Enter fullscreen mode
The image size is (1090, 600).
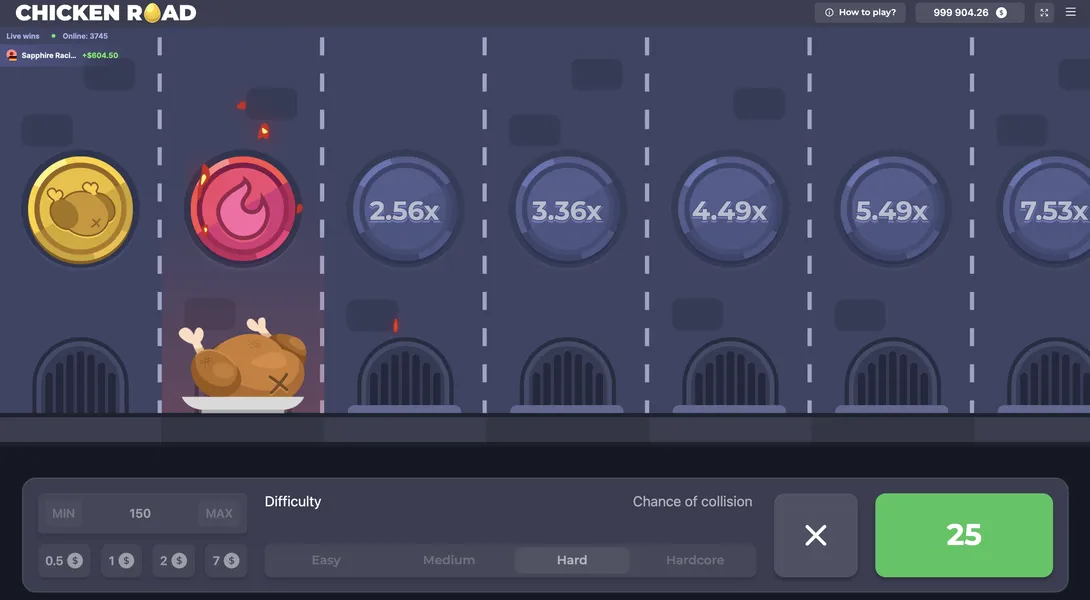[x=1046, y=12]
